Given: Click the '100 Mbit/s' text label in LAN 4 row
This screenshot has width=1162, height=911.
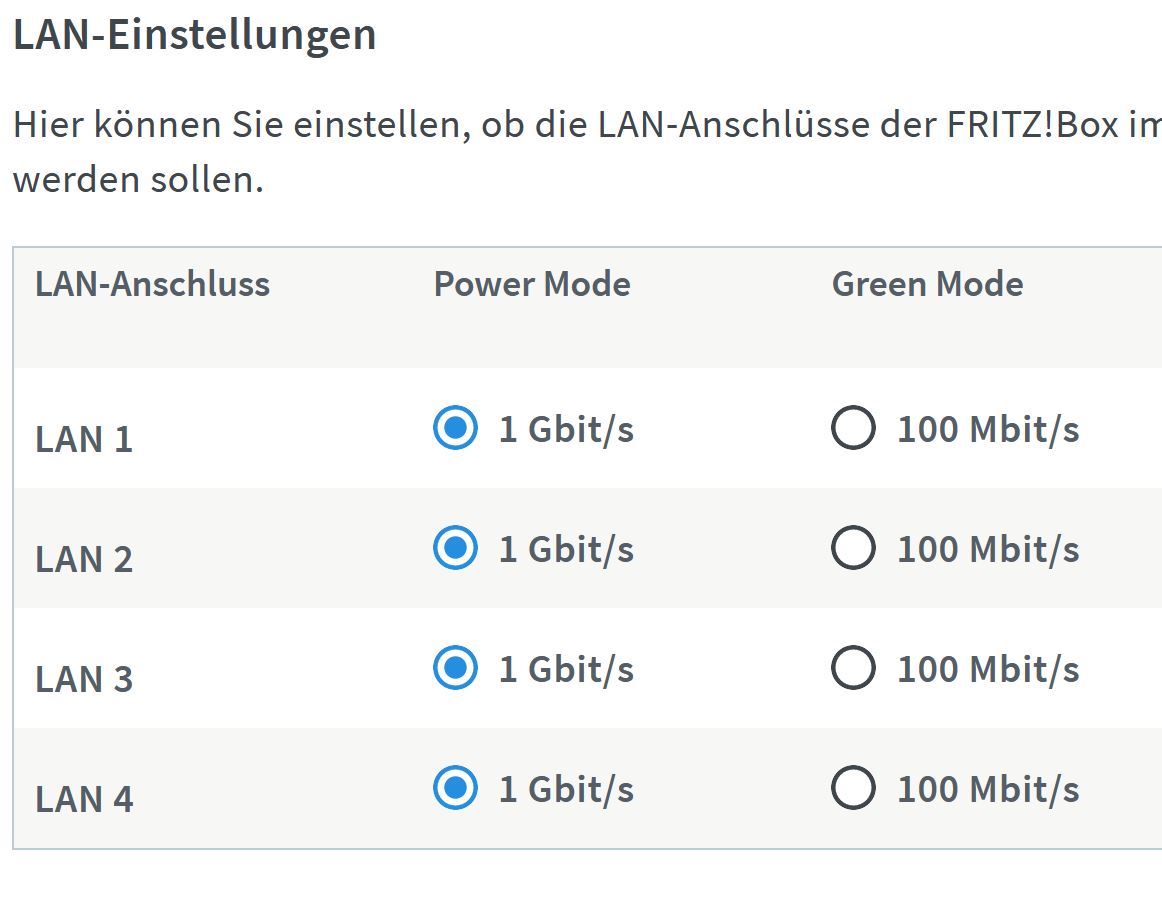Looking at the screenshot, I should coord(989,789).
